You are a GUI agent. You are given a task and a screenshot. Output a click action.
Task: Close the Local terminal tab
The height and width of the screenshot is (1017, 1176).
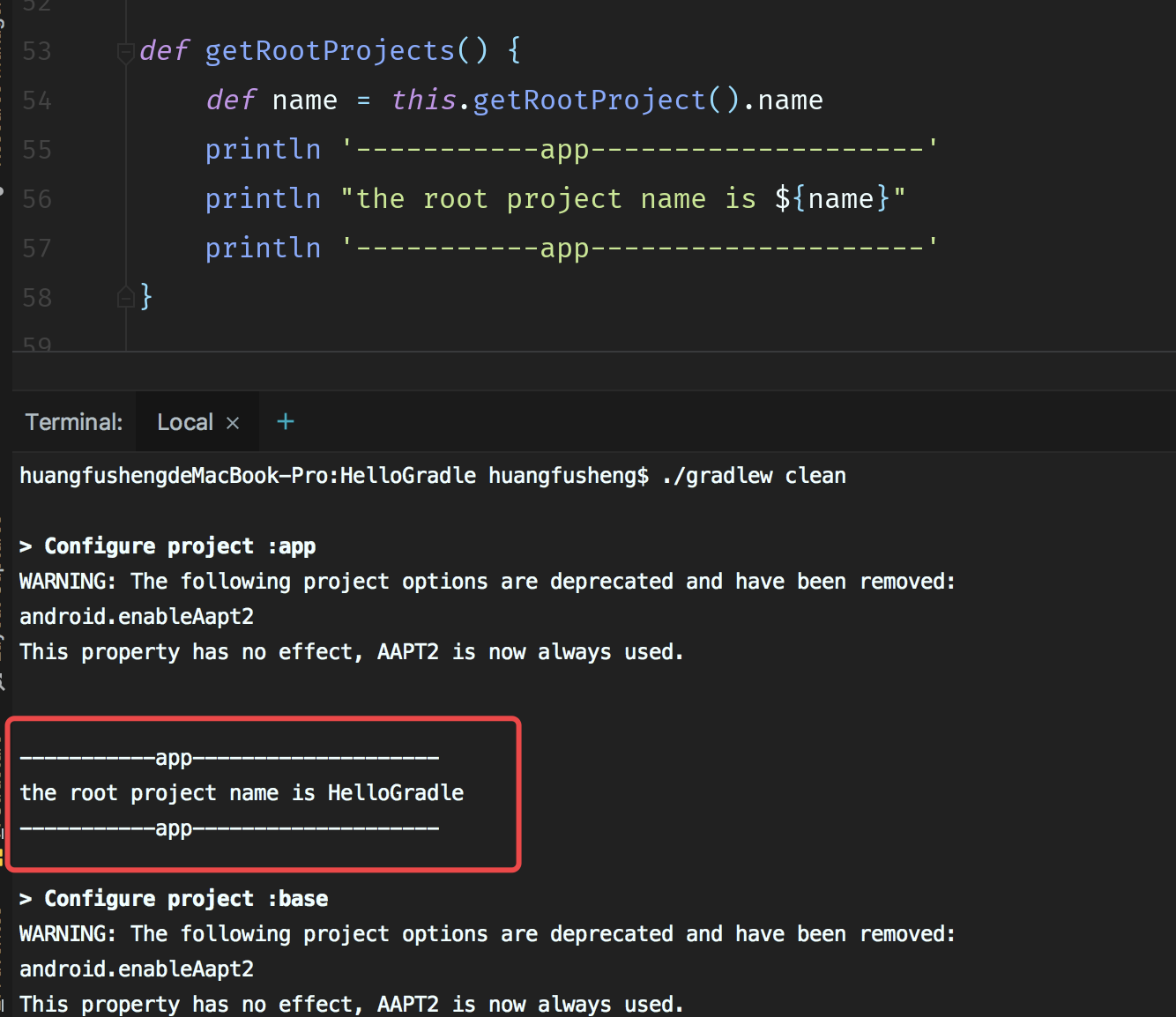pyautogui.click(x=233, y=423)
